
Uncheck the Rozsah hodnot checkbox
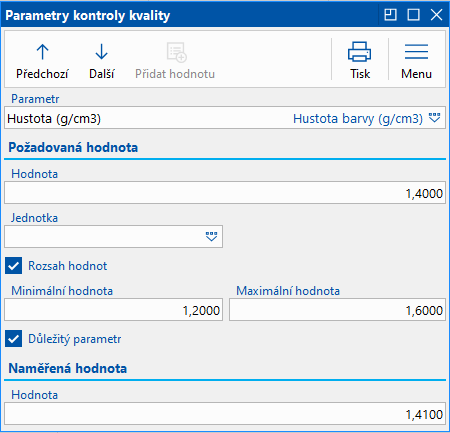point(13,266)
